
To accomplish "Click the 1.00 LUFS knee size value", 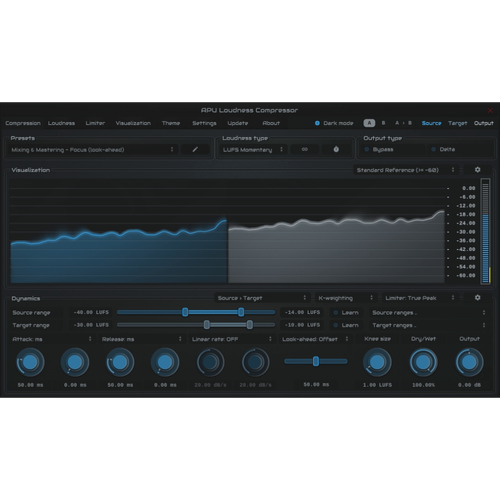I will tap(377, 385).
